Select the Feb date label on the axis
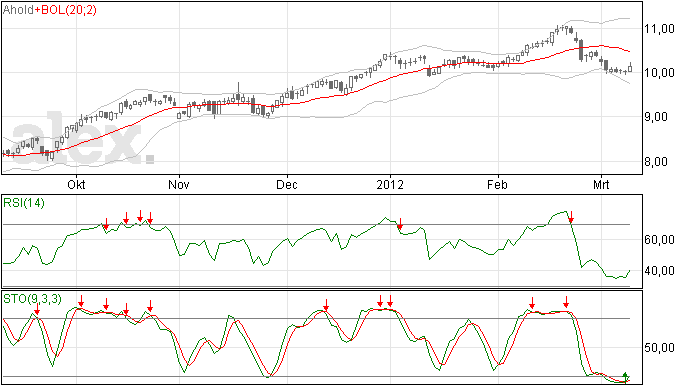Viewport: 690px width, 387px height. tap(497, 185)
